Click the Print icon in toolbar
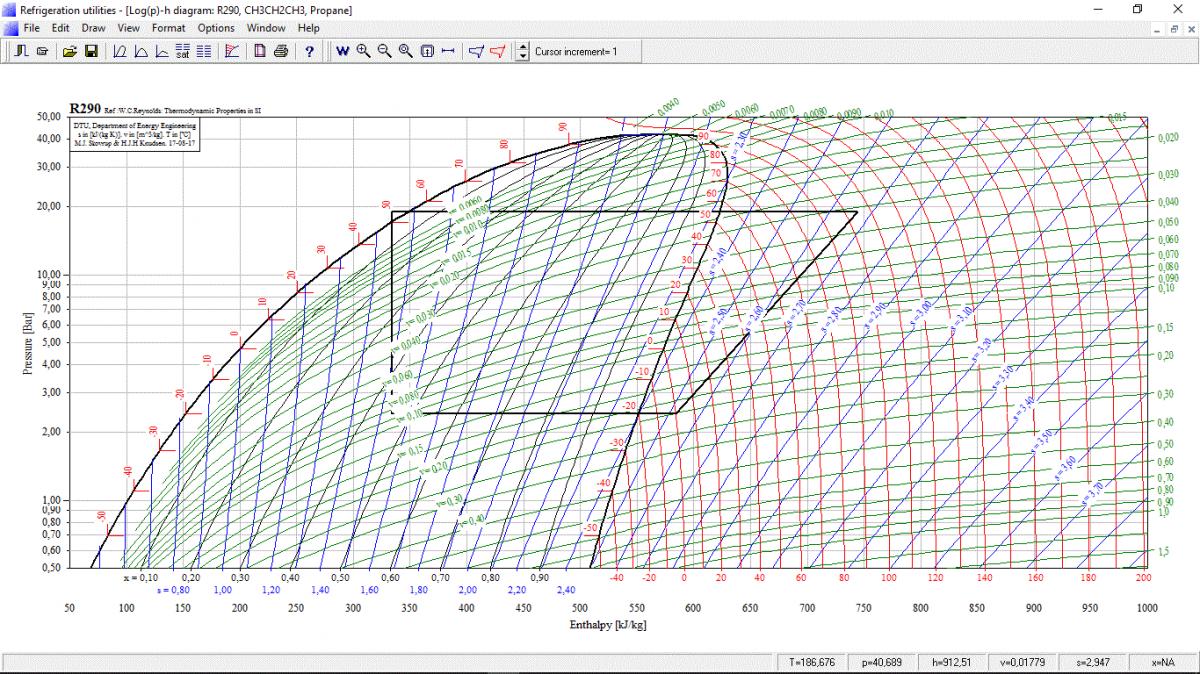Viewport: 1200px width, 674px height. point(281,51)
